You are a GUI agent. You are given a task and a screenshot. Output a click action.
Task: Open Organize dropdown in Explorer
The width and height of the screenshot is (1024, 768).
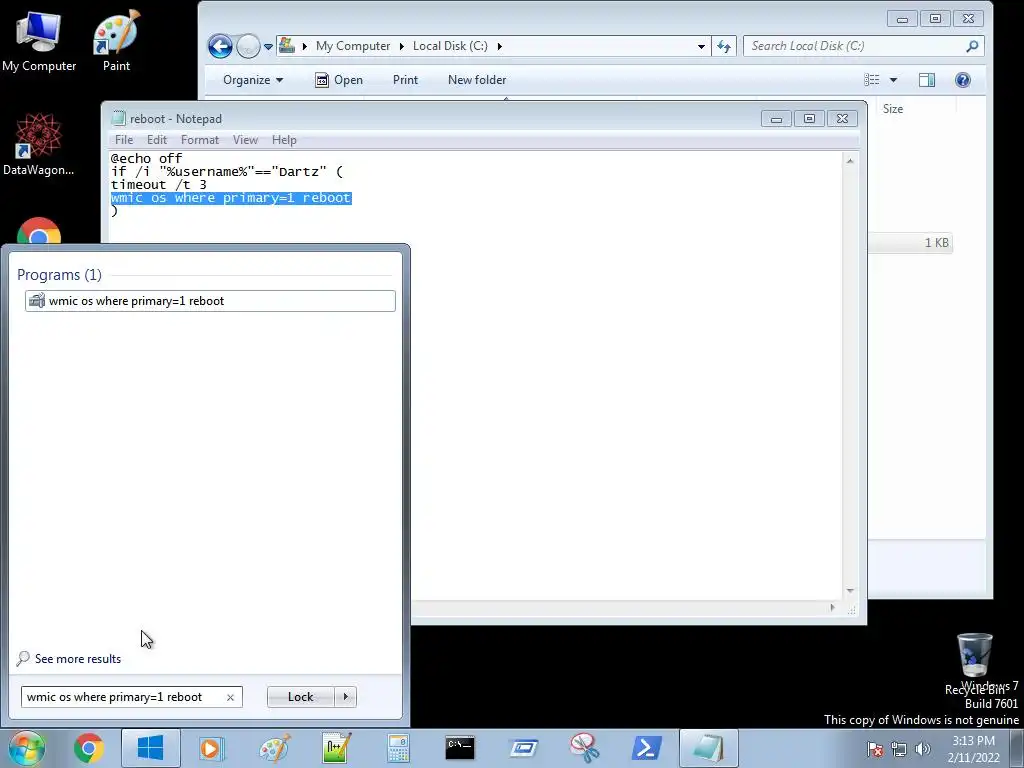tap(253, 80)
